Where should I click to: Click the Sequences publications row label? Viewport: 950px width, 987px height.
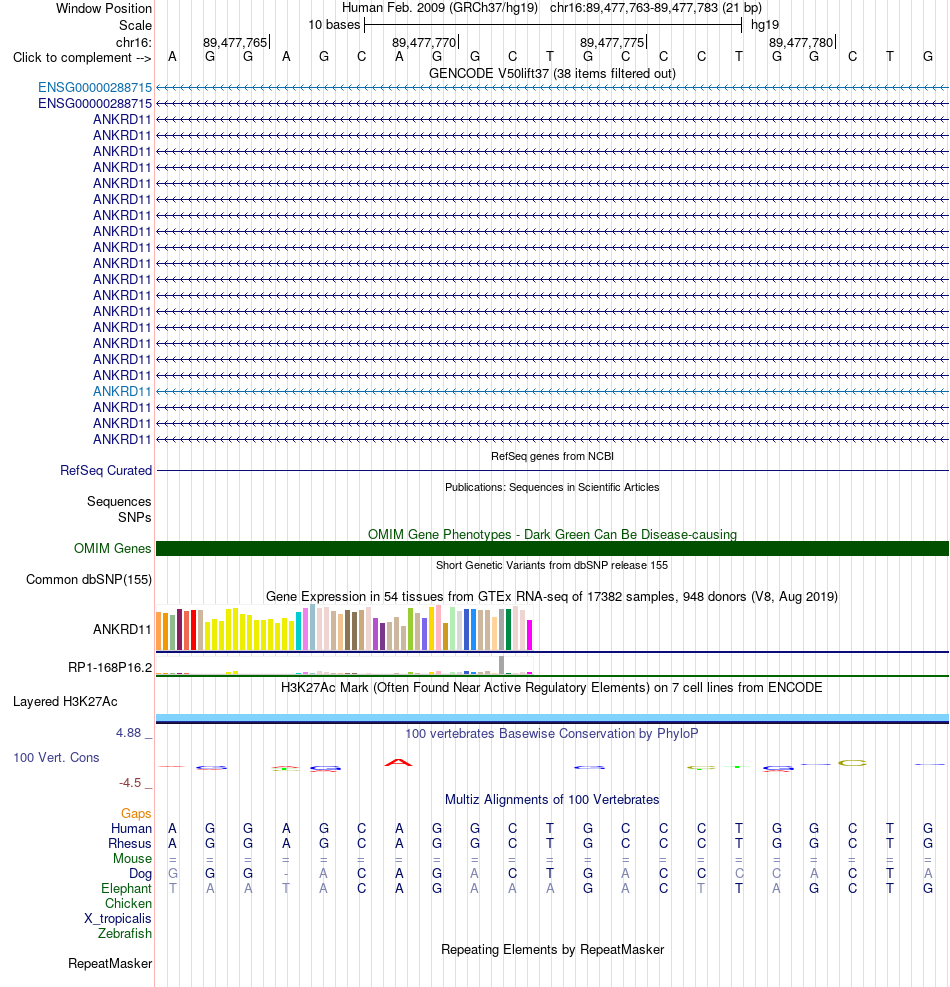(119, 502)
